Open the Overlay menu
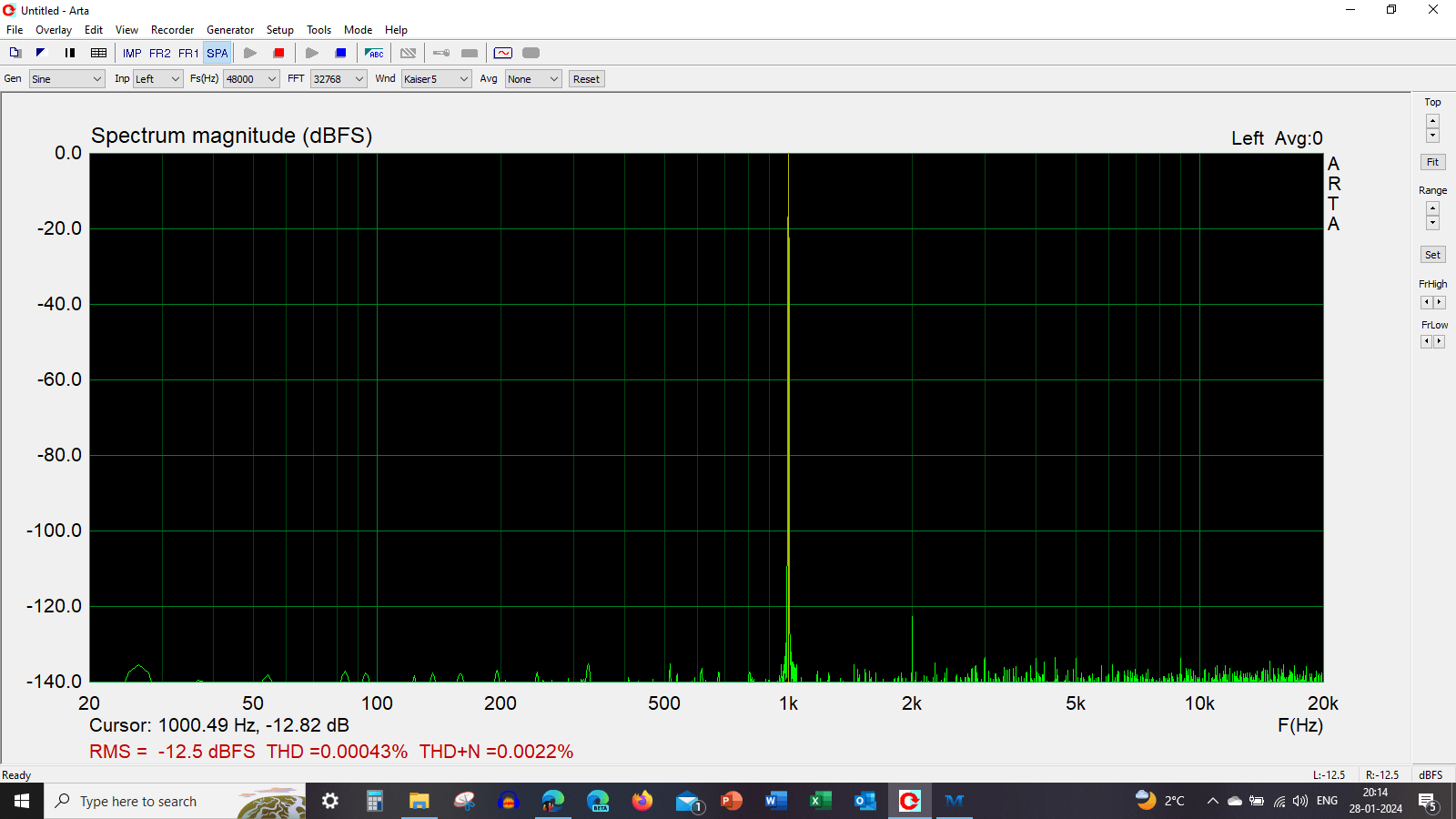This screenshot has height=819, width=1456. 54,30
